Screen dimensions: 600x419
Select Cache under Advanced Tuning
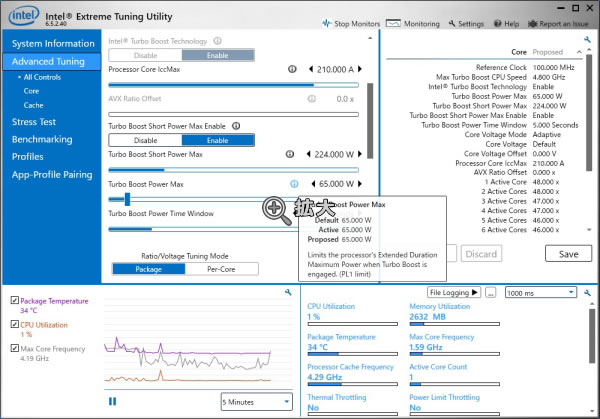coord(33,105)
